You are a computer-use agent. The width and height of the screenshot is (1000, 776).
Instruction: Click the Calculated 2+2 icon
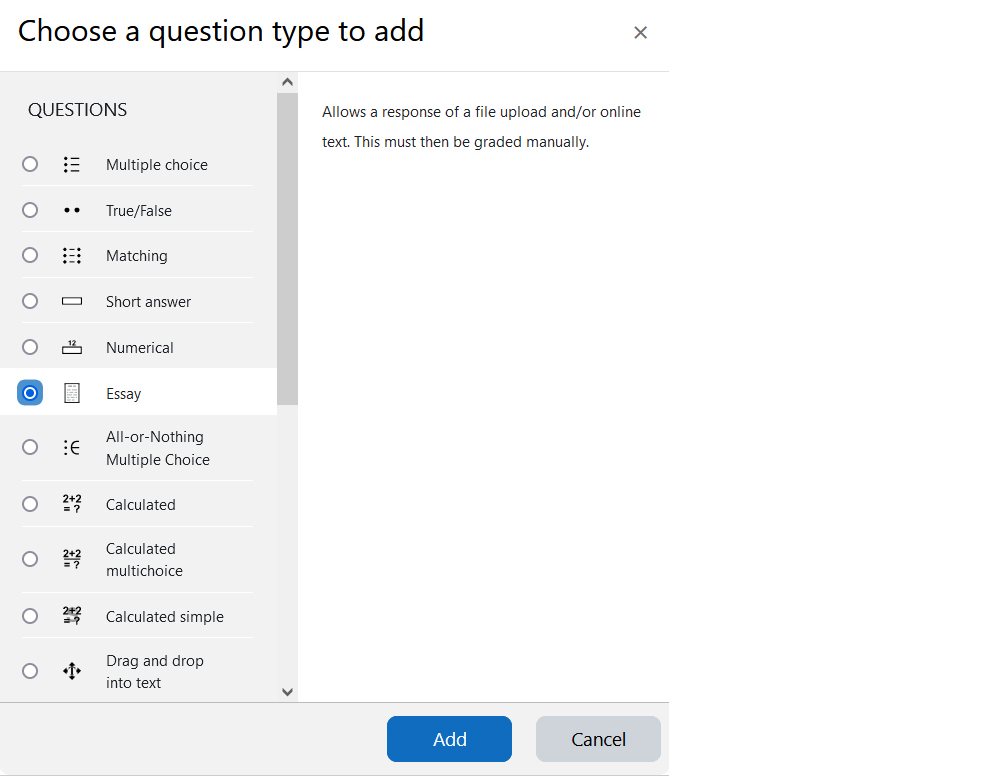coord(71,504)
